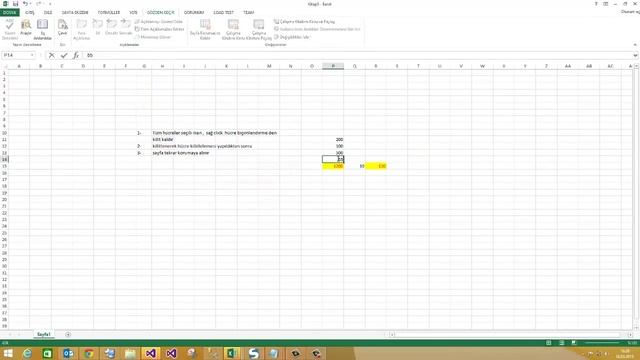The image size is (640, 360).
Task: Switch to the SAYFA DÜZENİ tab
Action: pyautogui.click(x=75, y=12)
